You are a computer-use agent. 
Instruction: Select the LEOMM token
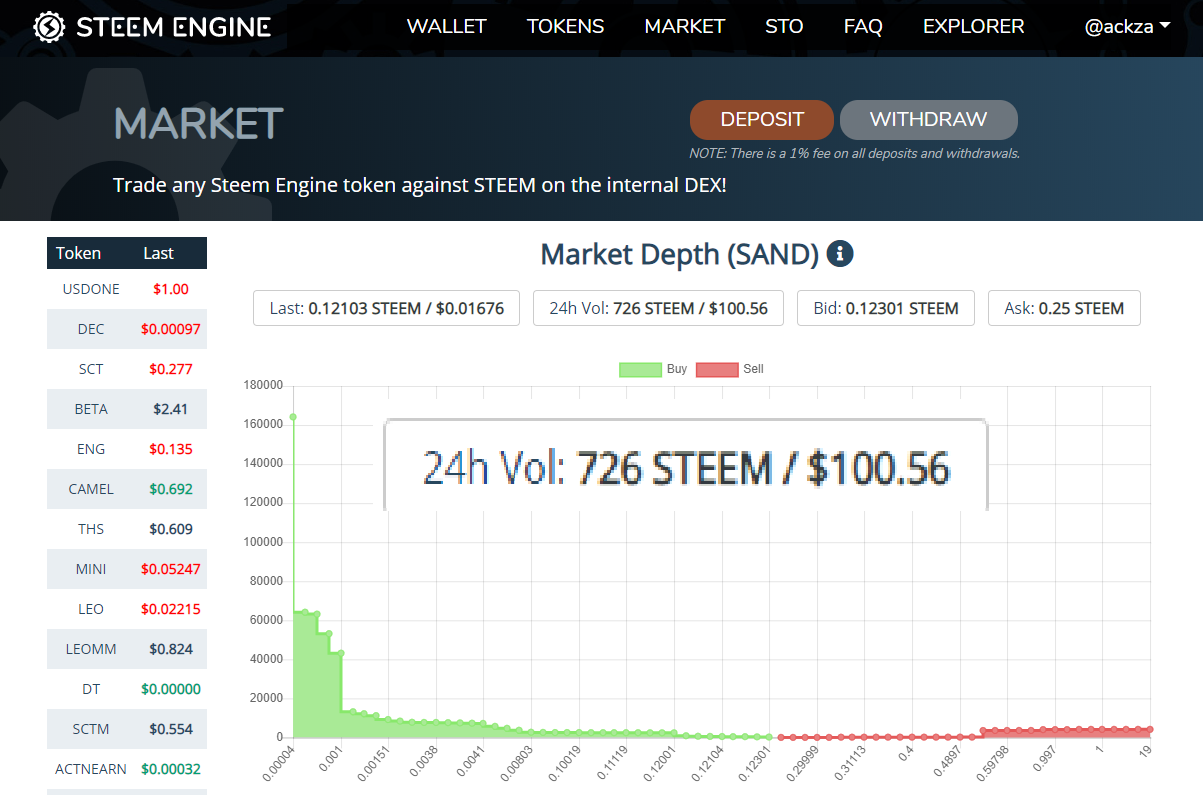pyautogui.click(x=127, y=649)
